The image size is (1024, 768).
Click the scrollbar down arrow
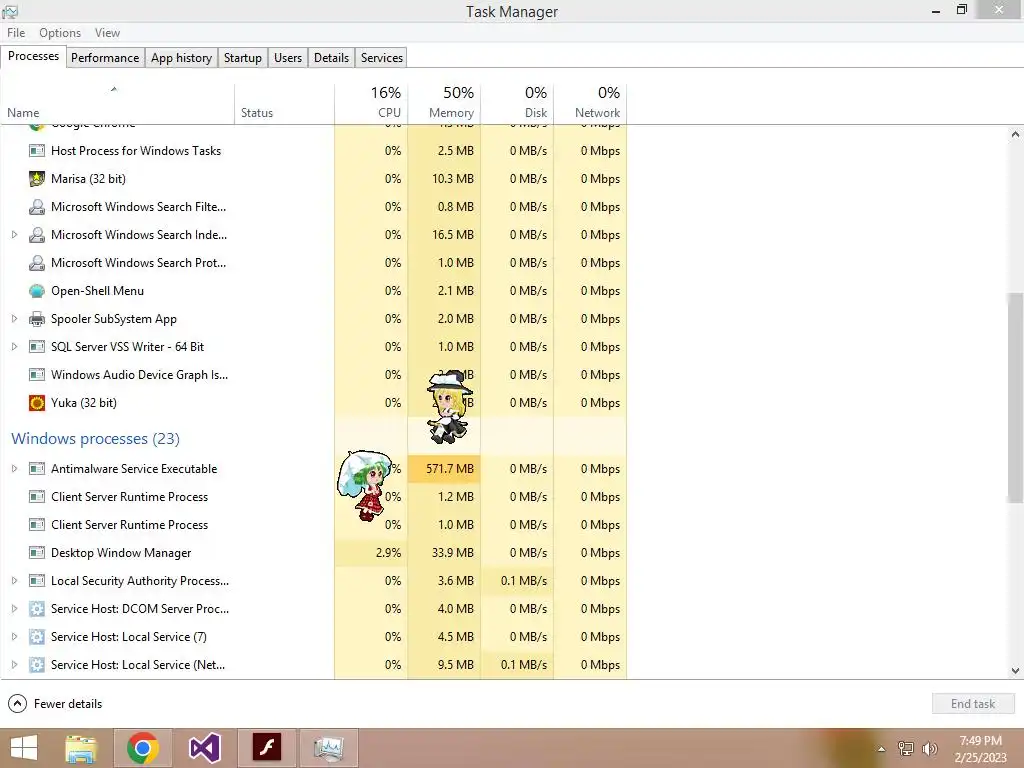[1015, 670]
